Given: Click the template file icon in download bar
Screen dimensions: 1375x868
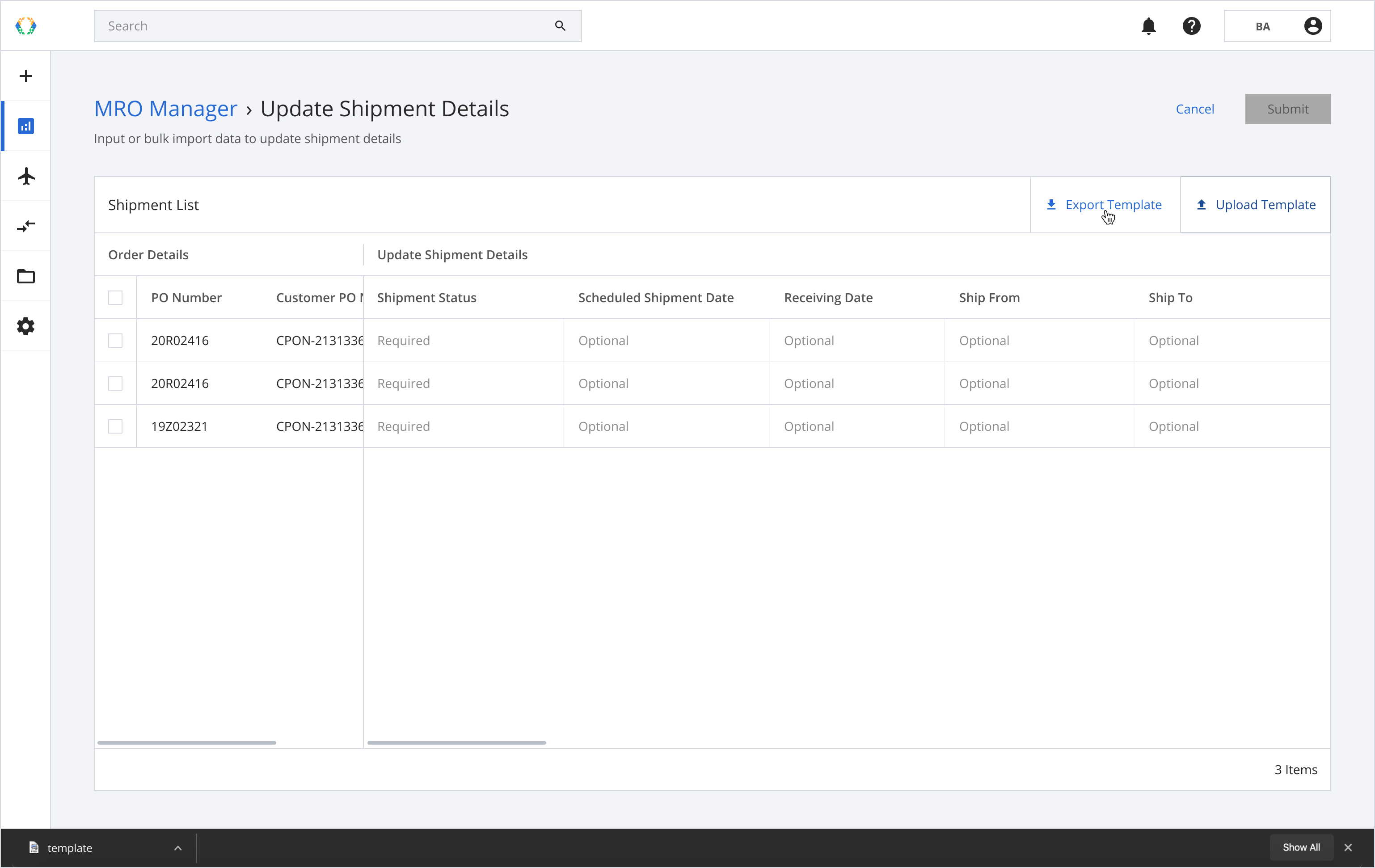Looking at the screenshot, I should [x=34, y=847].
